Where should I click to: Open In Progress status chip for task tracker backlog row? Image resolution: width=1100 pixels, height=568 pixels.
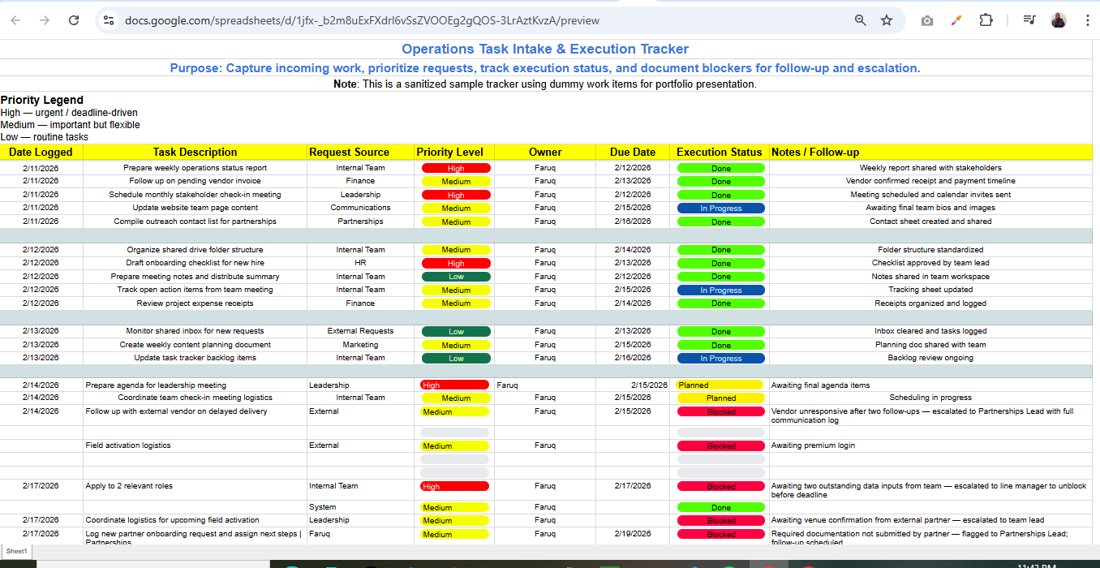click(x=720, y=358)
